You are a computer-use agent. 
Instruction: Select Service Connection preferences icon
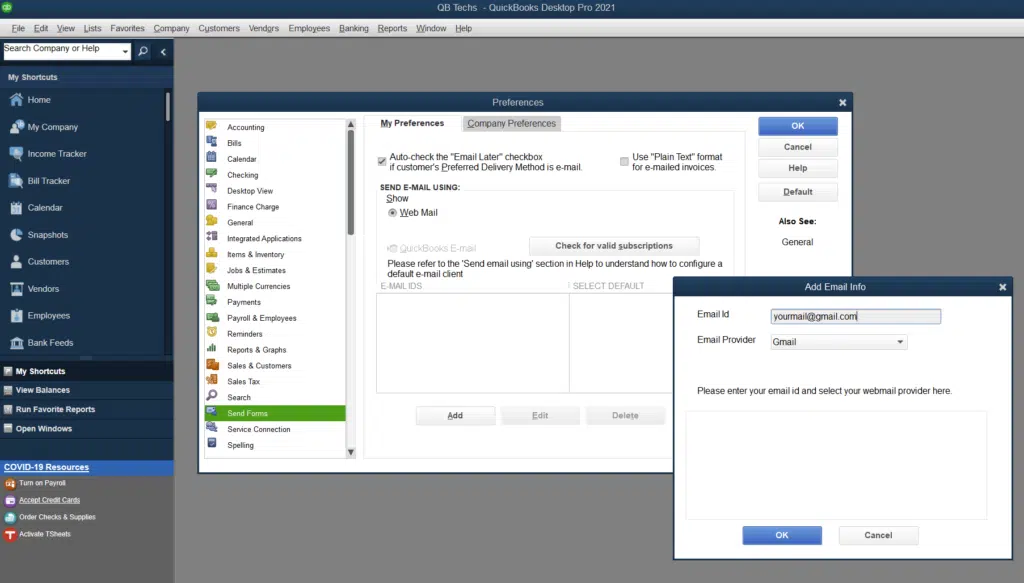click(212, 428)
